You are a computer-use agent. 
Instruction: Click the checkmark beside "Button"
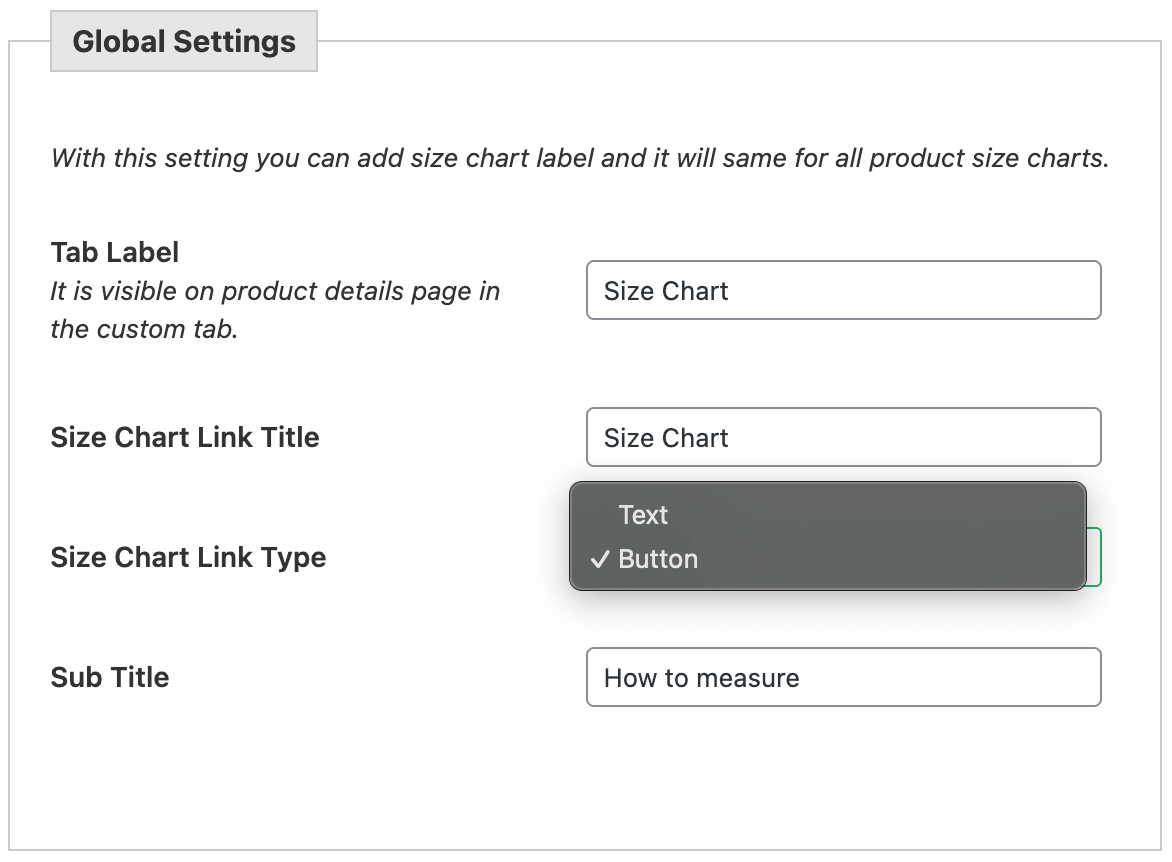[x=600, y=560]
